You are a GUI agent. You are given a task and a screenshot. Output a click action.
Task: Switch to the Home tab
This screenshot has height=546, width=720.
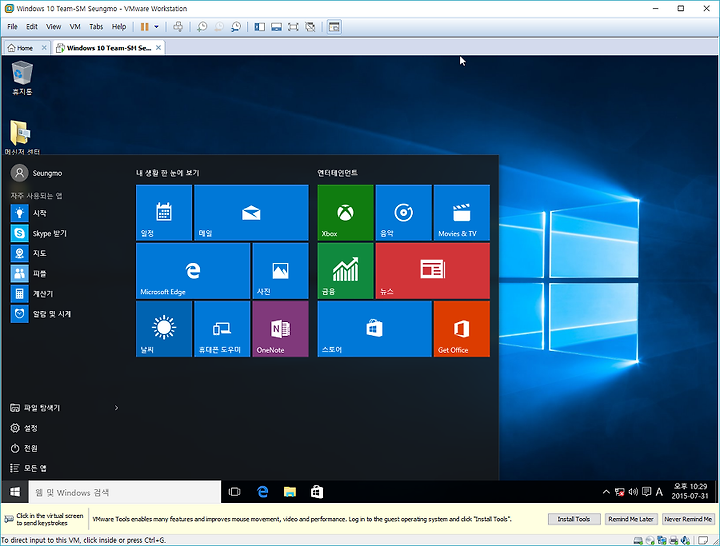click(x=21, y=48)
